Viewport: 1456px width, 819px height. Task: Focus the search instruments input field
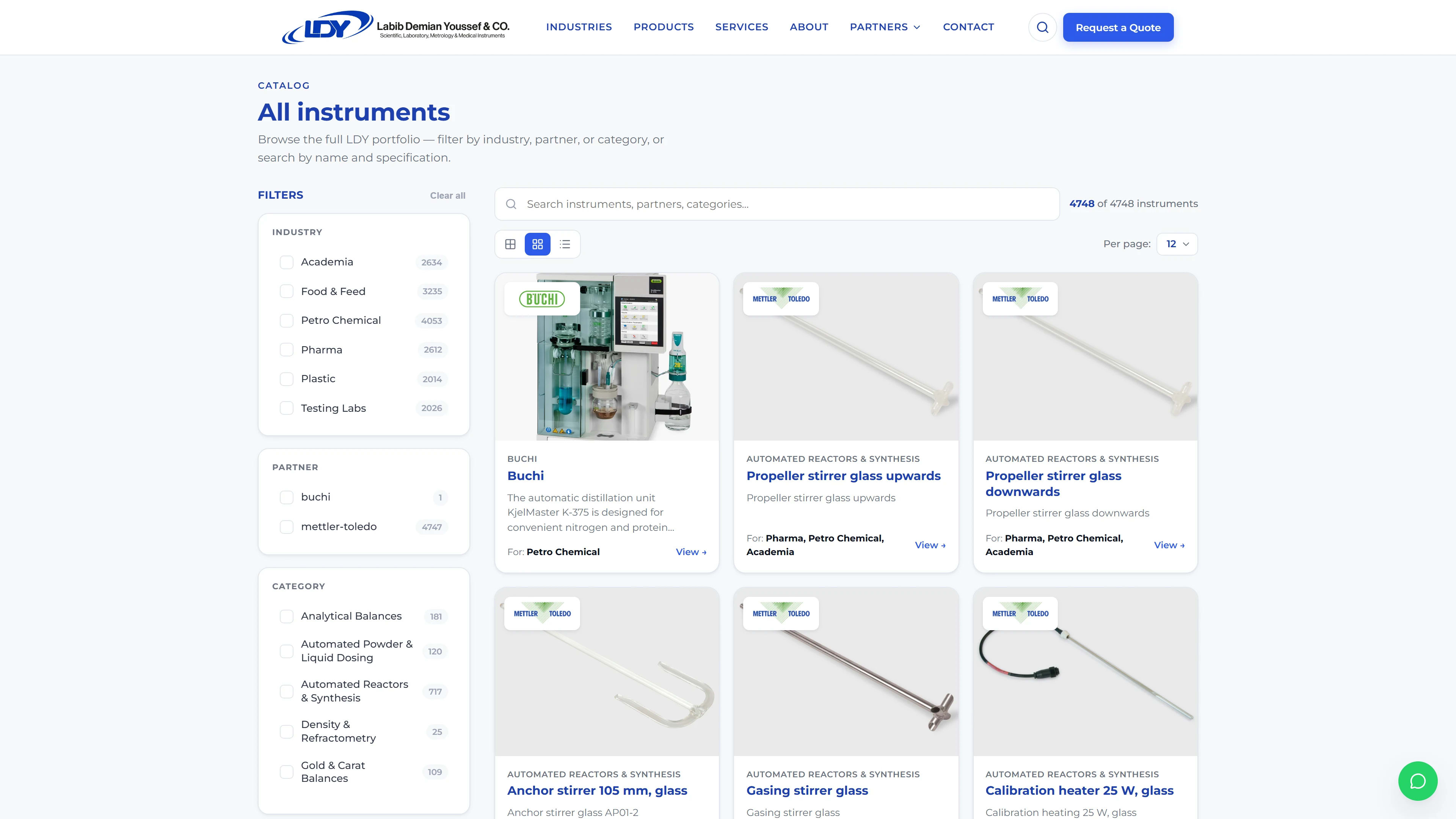[x=777, y=204]
